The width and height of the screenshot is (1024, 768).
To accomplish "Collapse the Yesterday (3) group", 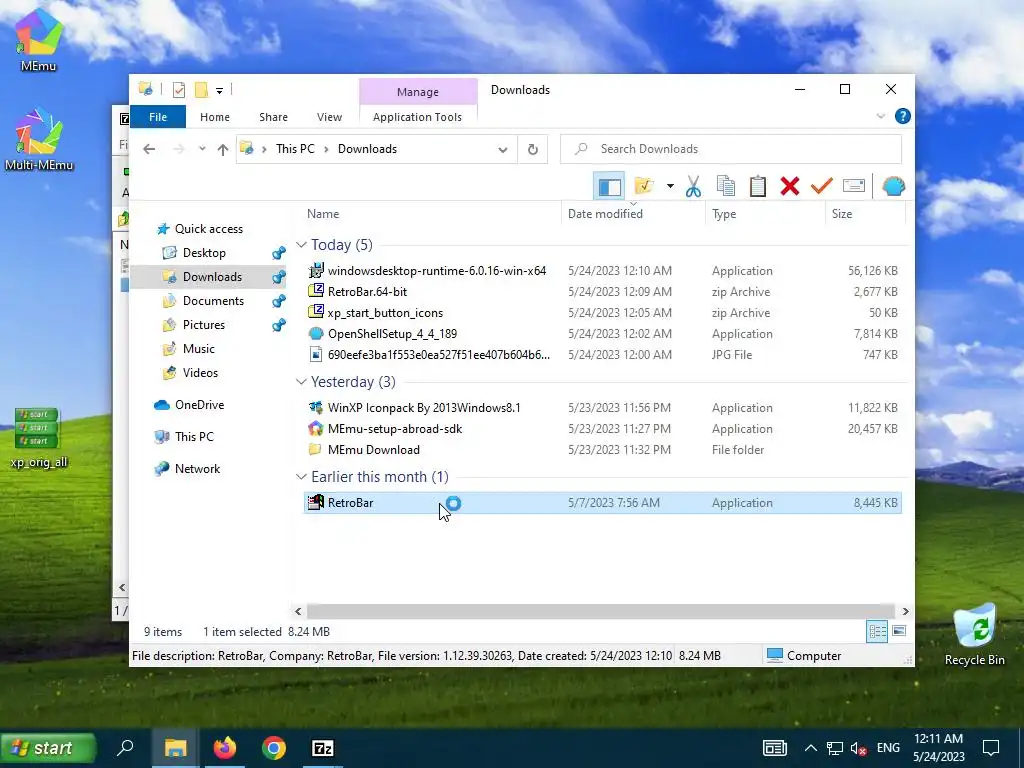I will pyautogui.click(x=301, y=382).
